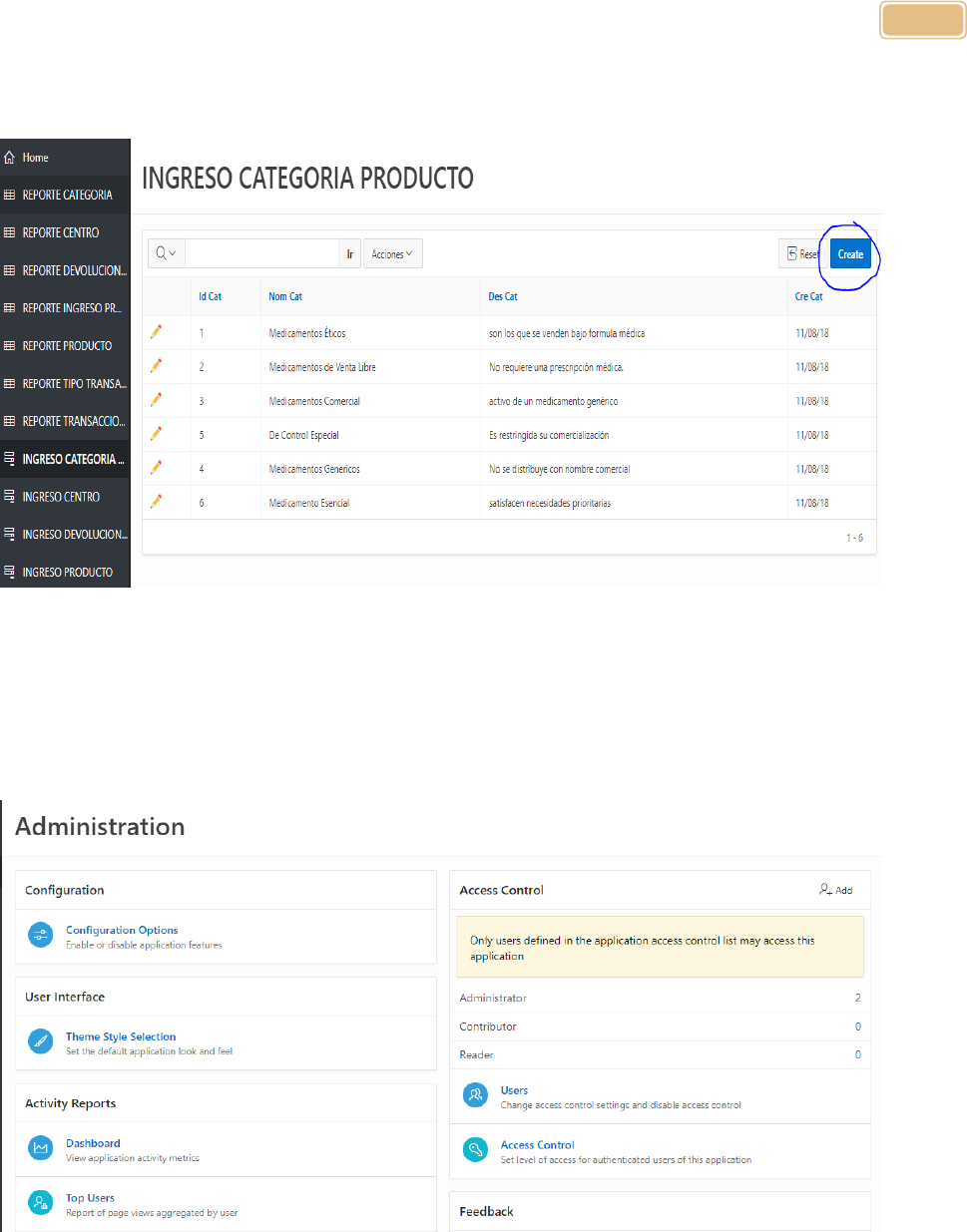
Task: Open INGRESO DEVOLUCION menu entry
Action: pyautogui.click(x=65, y=535)
